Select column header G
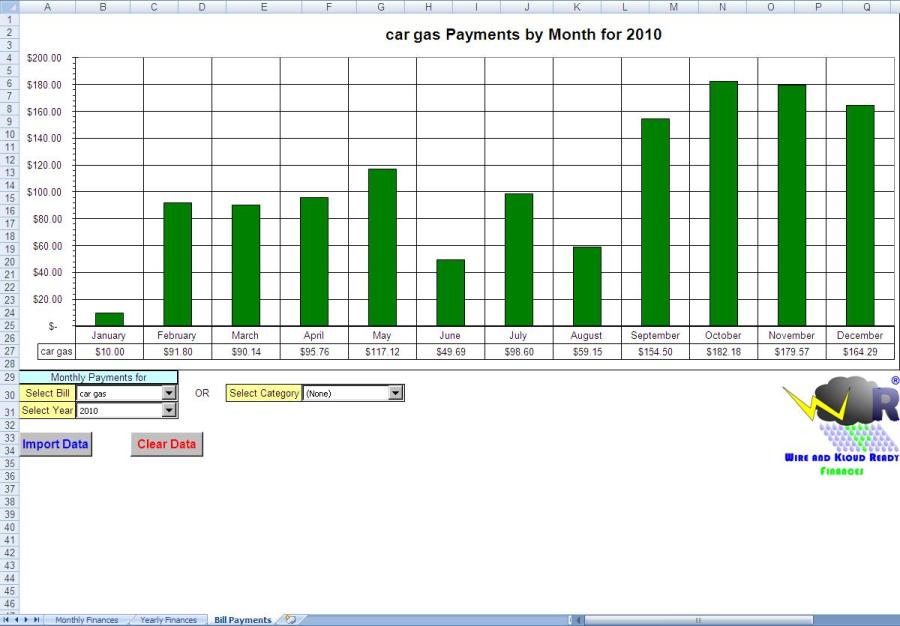Image resolution: width=900 pixels, height=626 pixels. coord(381,7)
